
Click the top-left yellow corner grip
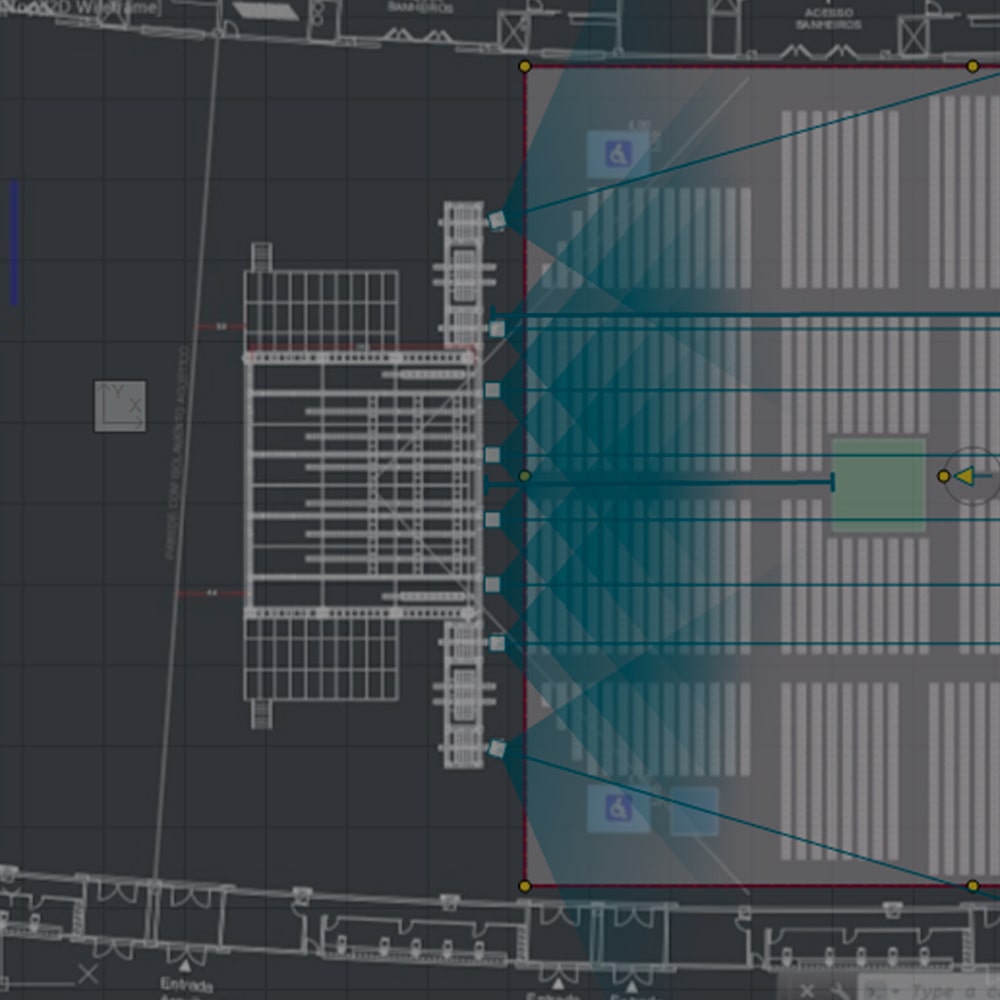click(525, 66)
